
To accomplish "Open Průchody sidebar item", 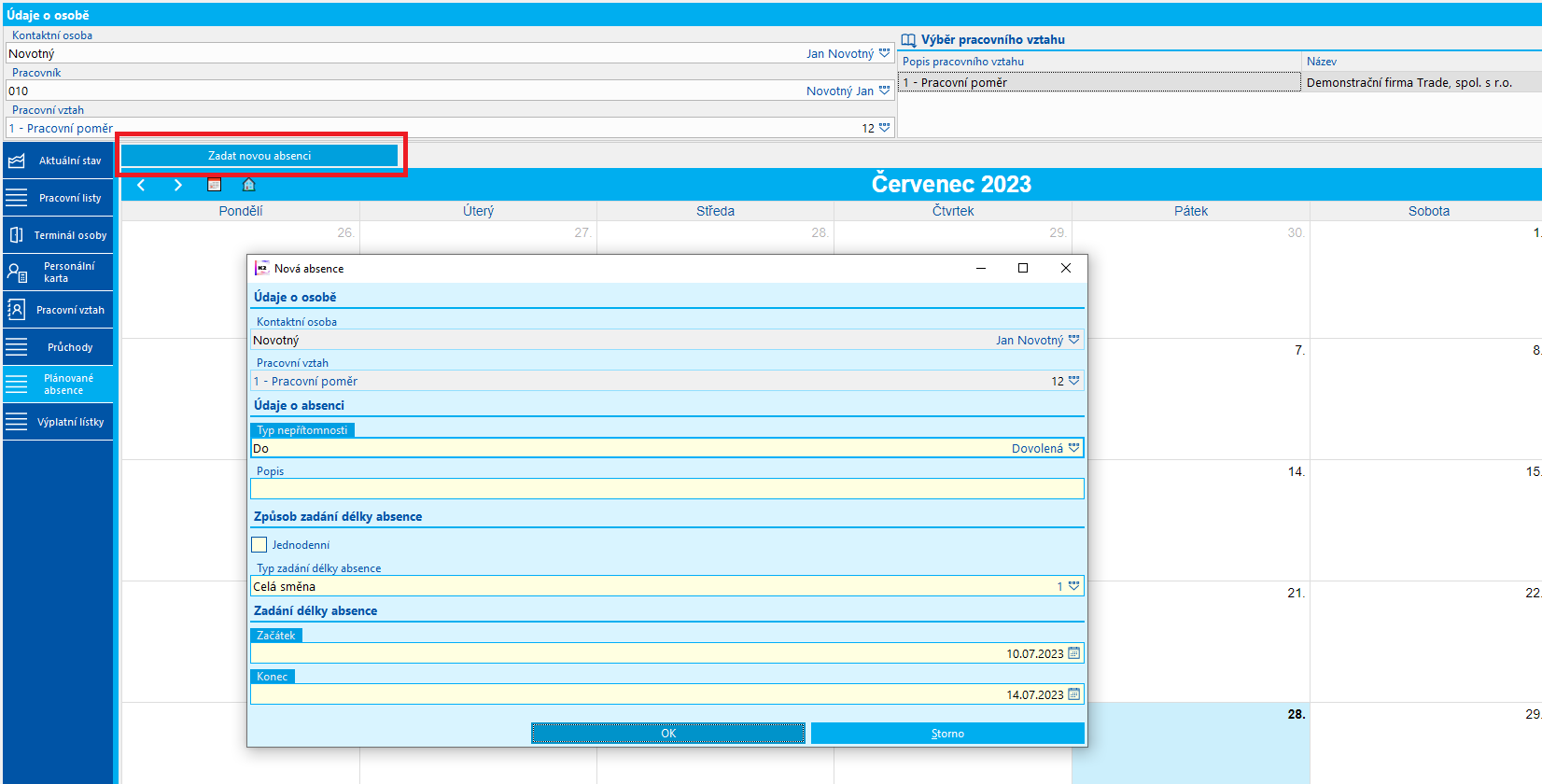I will click(x=58, y=347).
